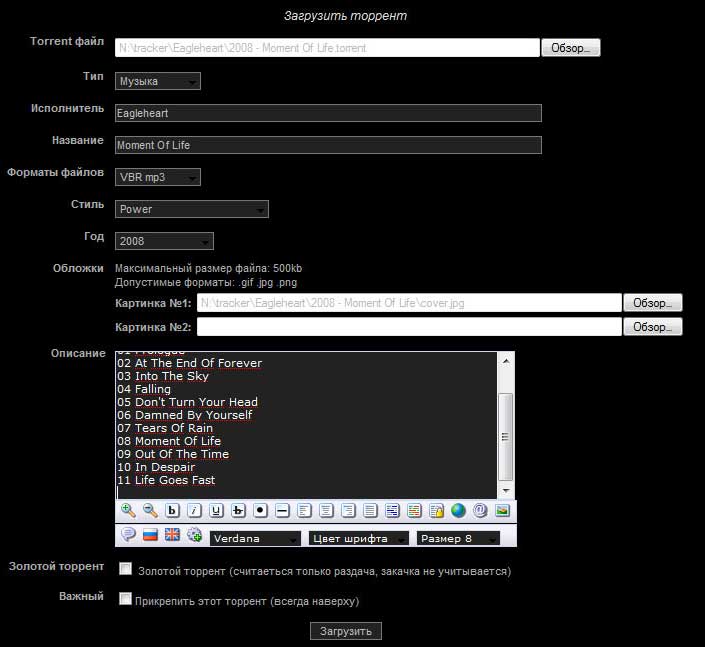
Task: Click the zoom in magnifier icon
Action: pyautogui.click(x=128, y=511)
